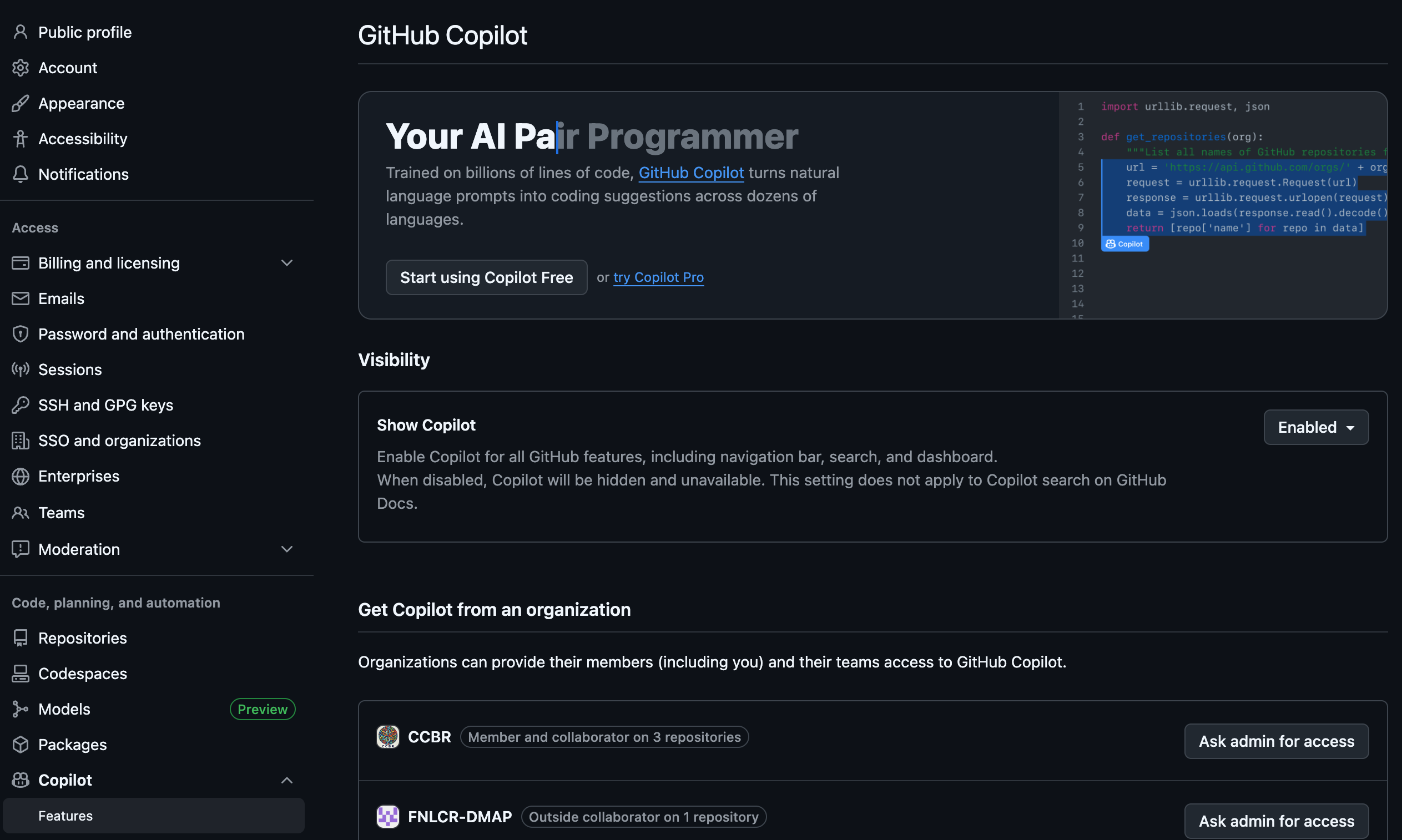Screen dimensions: 1402x840
Task: Expand the Moderation section chevron
Action: pyautogui.click(x=287, y=549)
